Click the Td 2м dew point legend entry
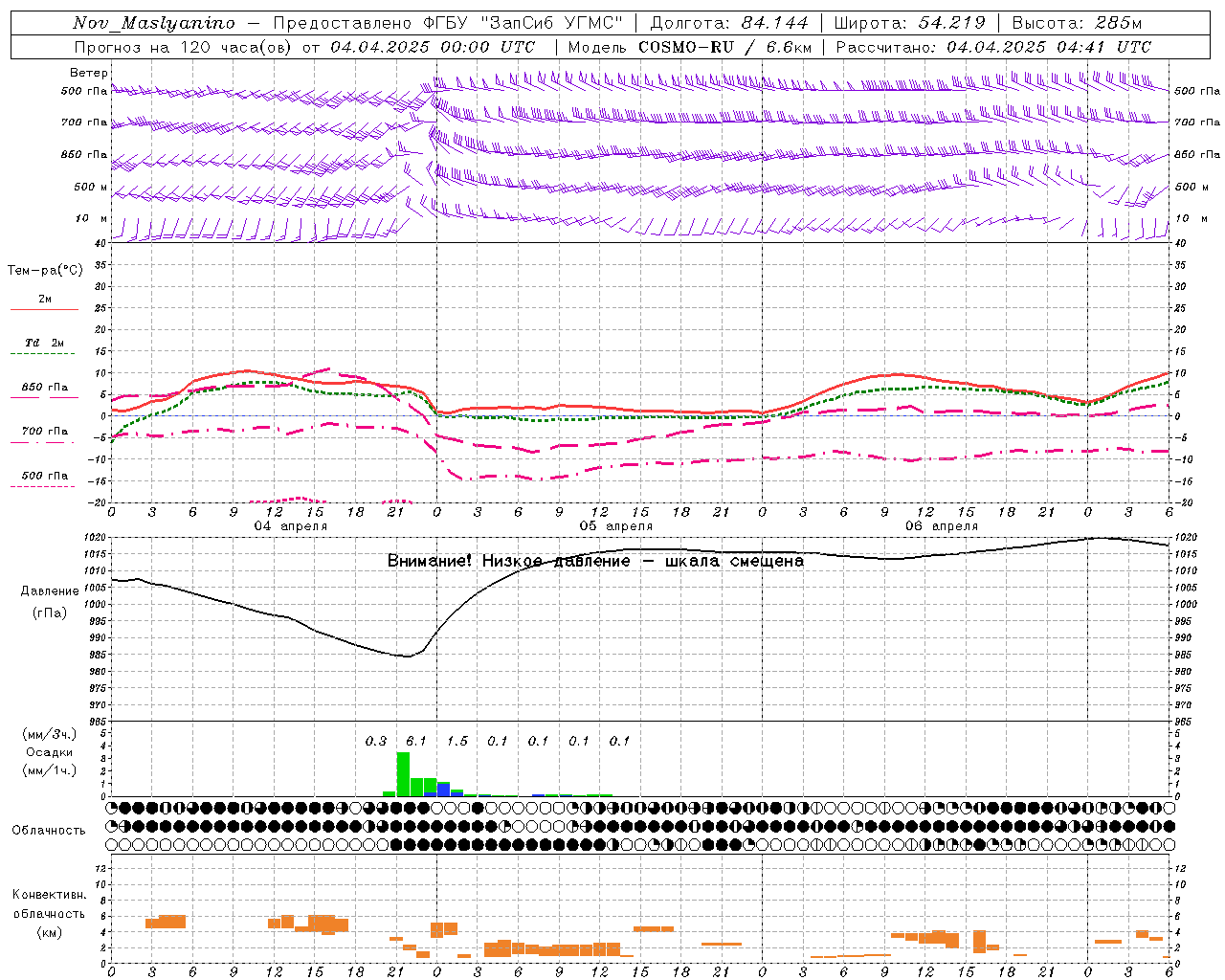 pyautogui.click(x=45, y=343)
